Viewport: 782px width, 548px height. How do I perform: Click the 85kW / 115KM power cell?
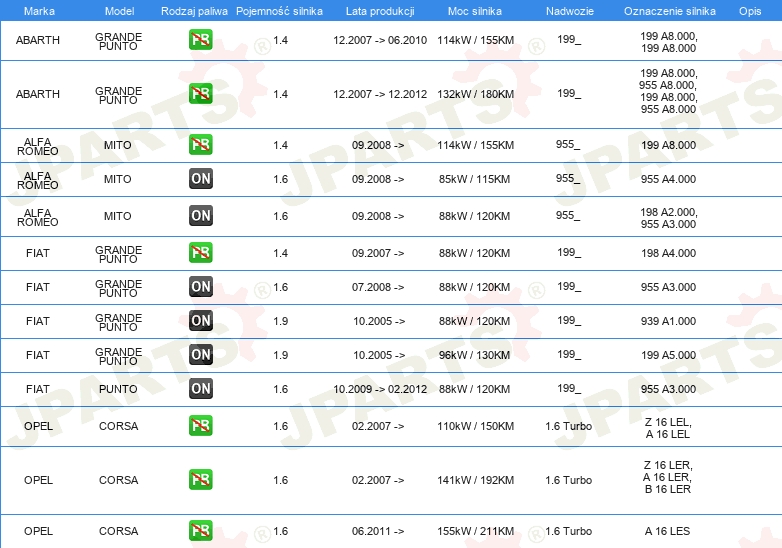[x=474, y=179]
